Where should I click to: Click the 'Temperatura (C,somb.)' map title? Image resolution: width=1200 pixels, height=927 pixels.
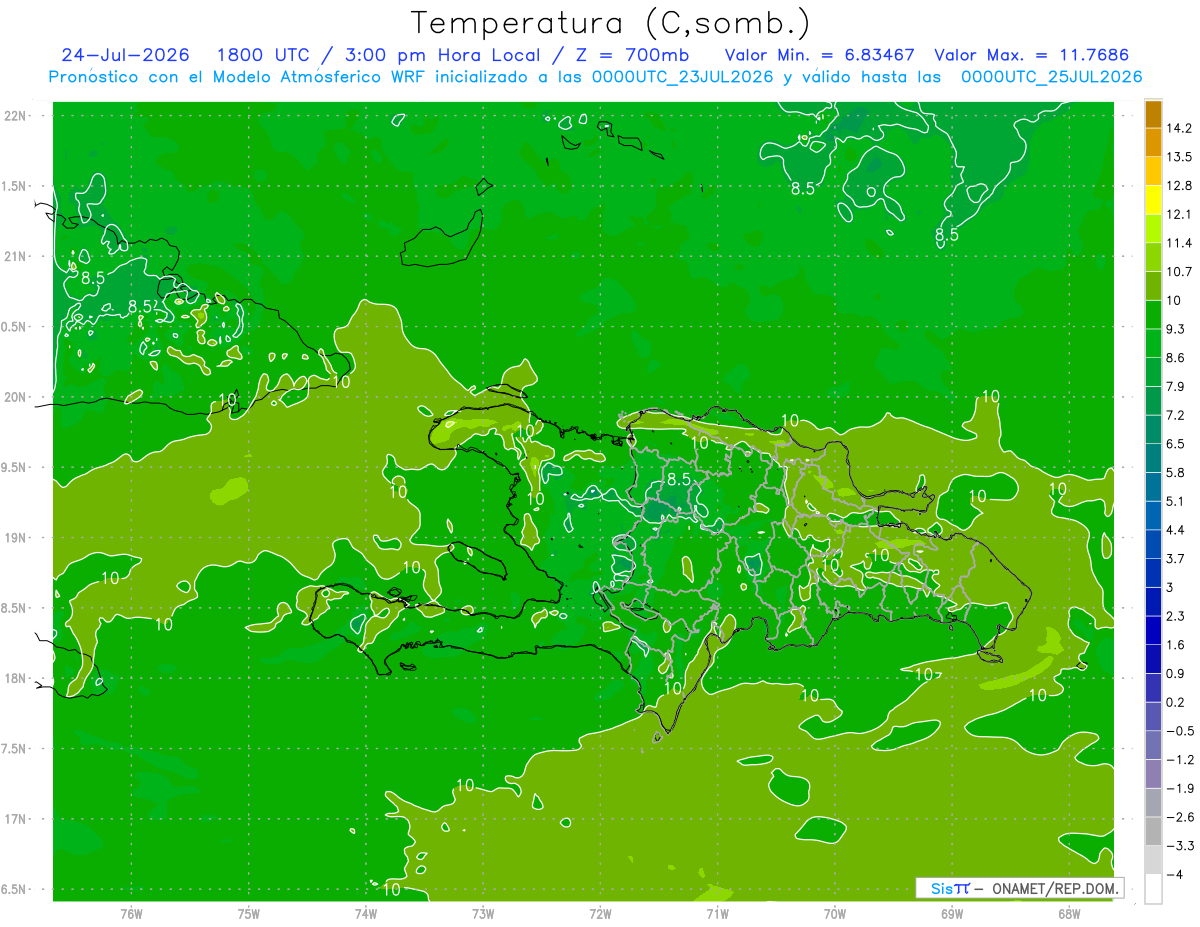610,22
